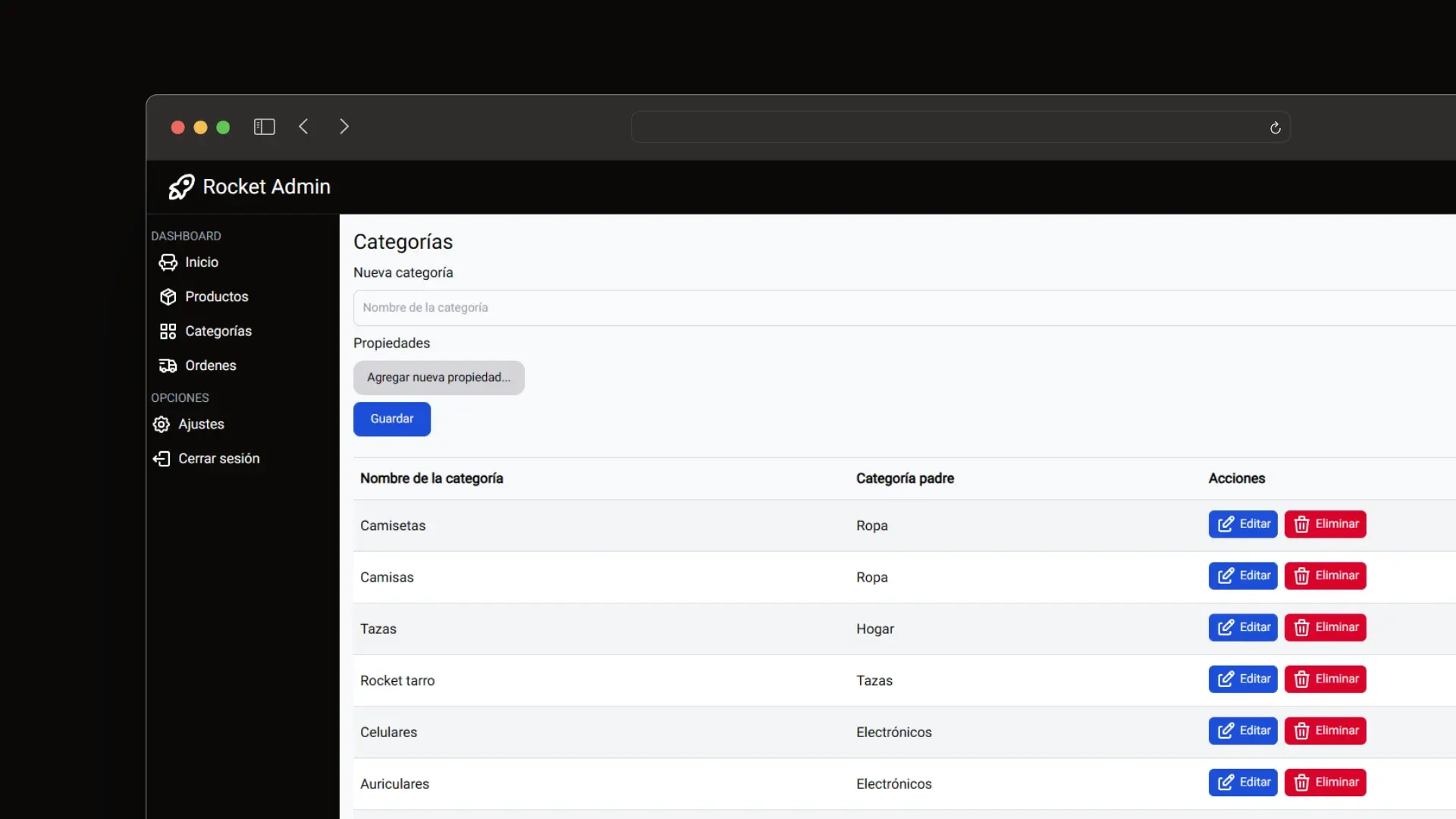Click the pencil icon in Rocket tarro row
The image size is (1456, 819).
(x=1225, y=679)
